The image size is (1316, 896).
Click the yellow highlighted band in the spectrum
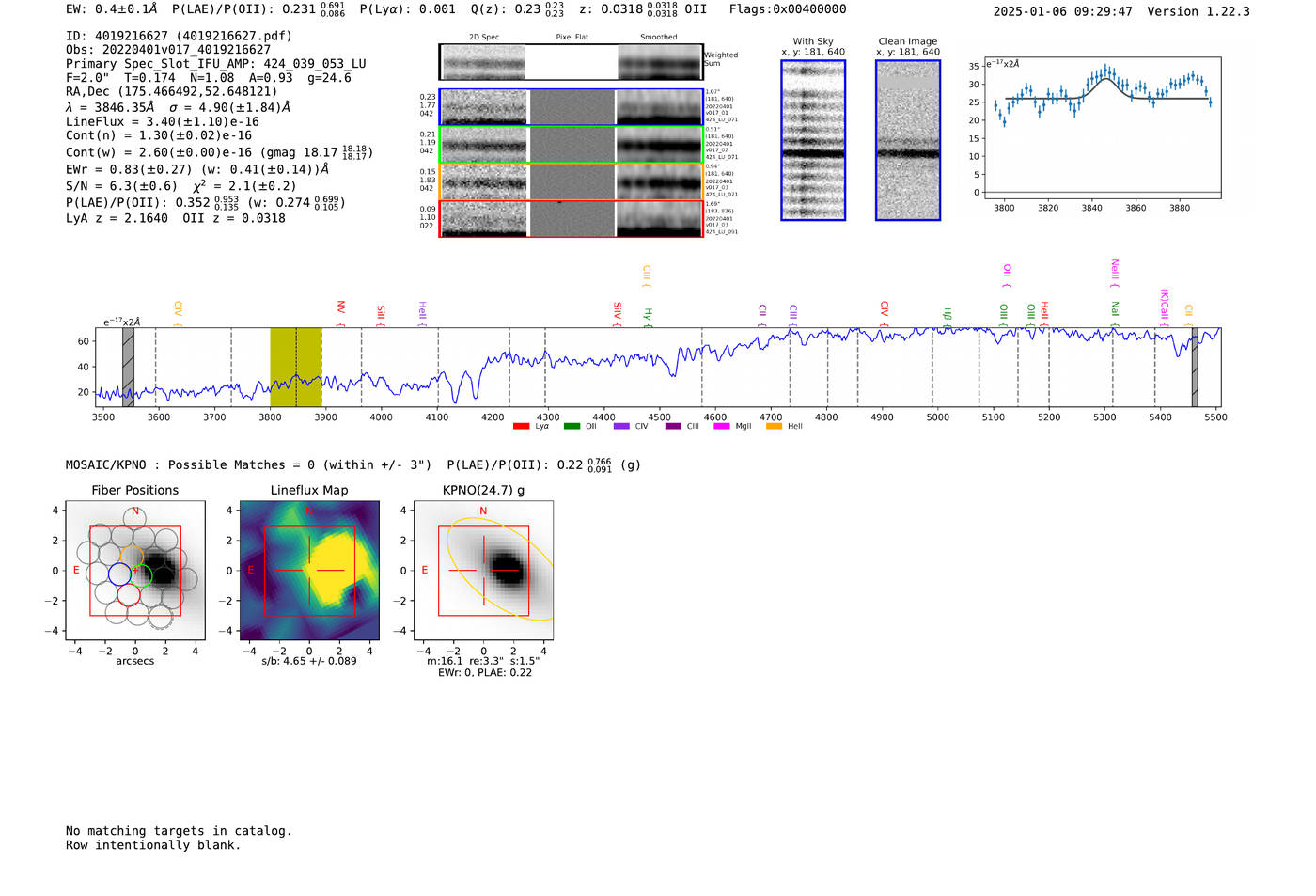296,367
